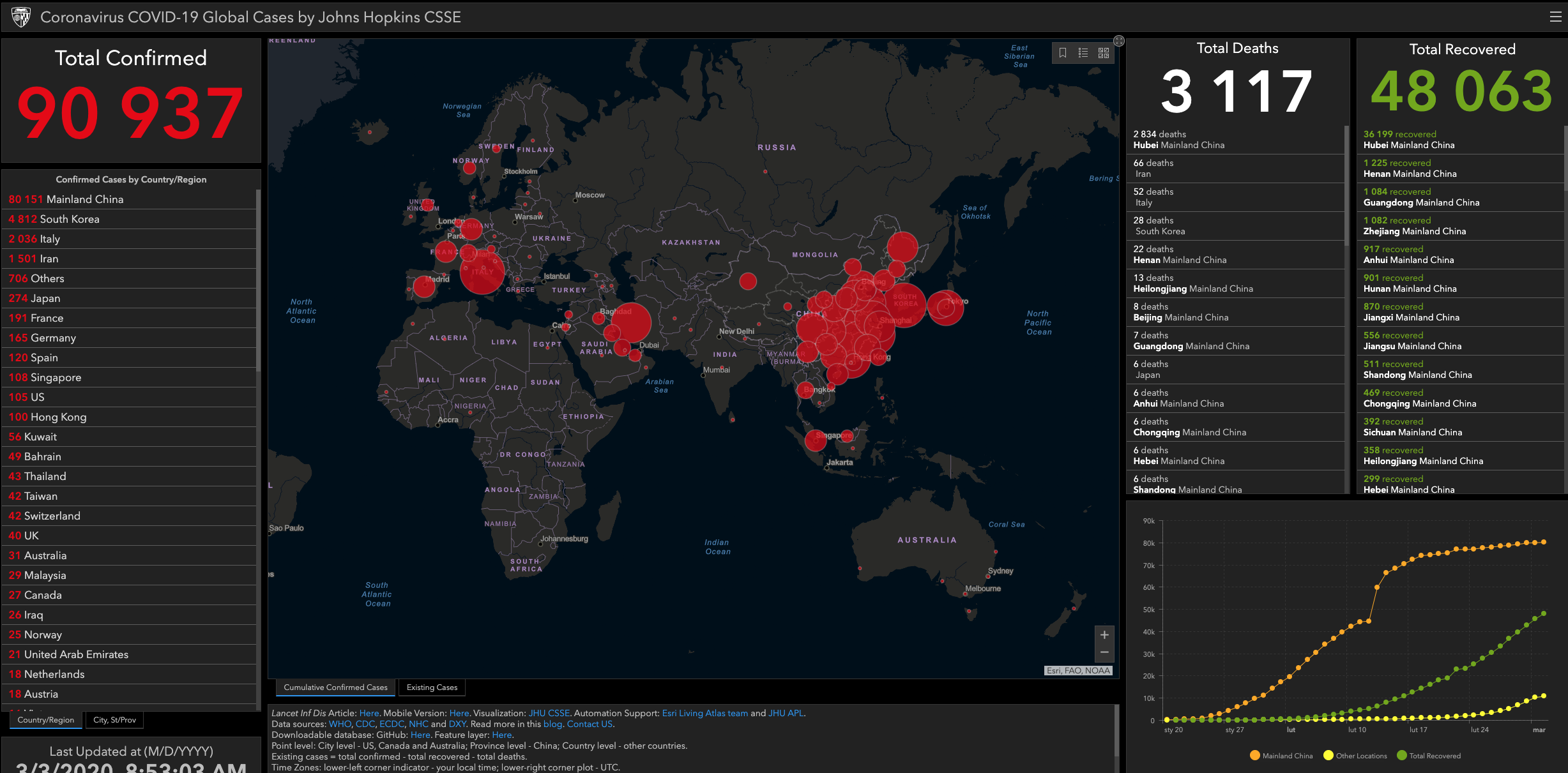Switch to the City, St/Prov tab

point(114,720)
